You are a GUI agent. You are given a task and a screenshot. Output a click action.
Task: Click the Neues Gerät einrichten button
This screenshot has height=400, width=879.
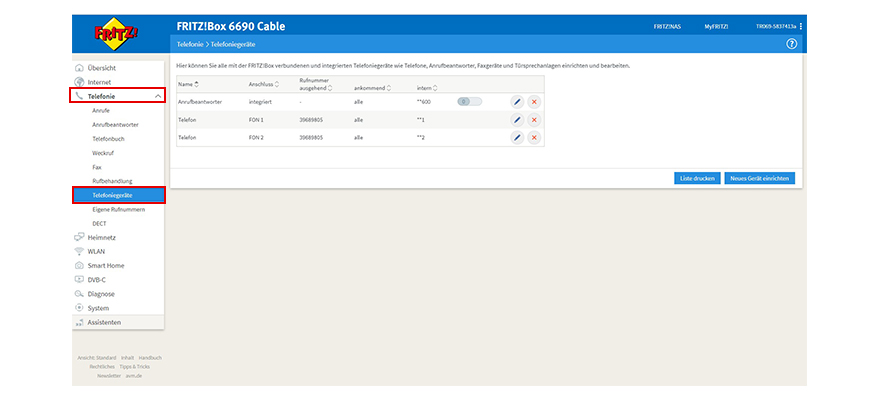[x=759, y=178]
